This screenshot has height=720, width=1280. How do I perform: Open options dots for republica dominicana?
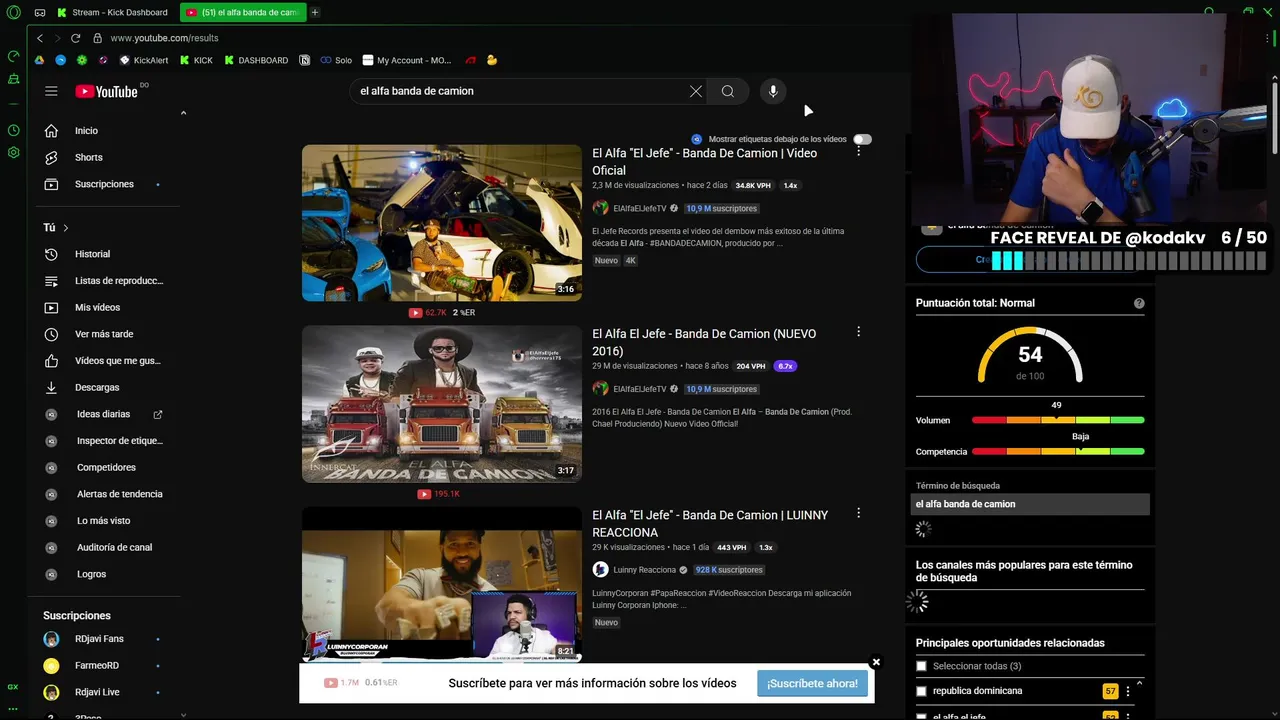click(1128, 691)
